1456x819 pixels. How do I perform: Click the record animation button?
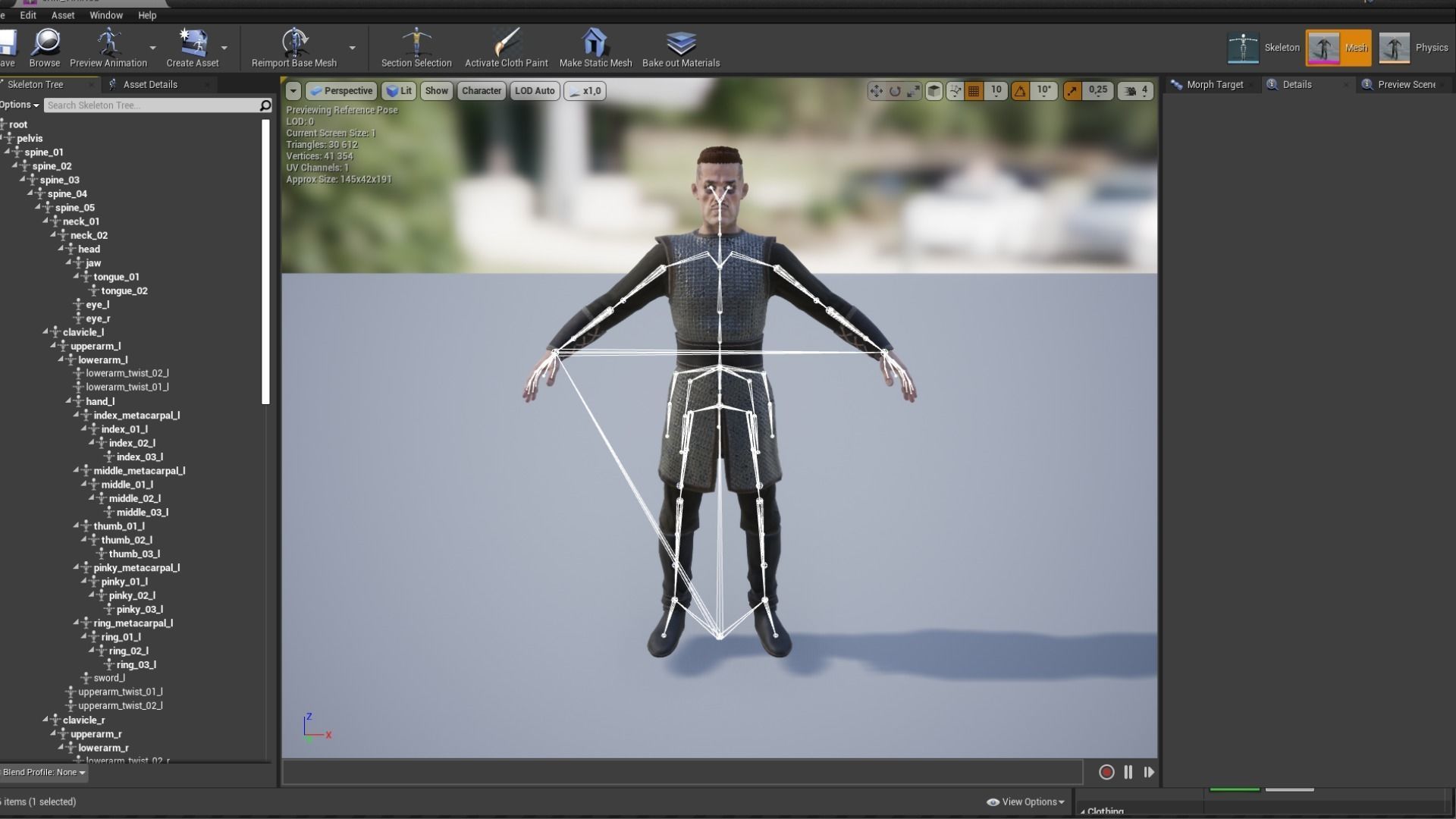coord(1106,772)
